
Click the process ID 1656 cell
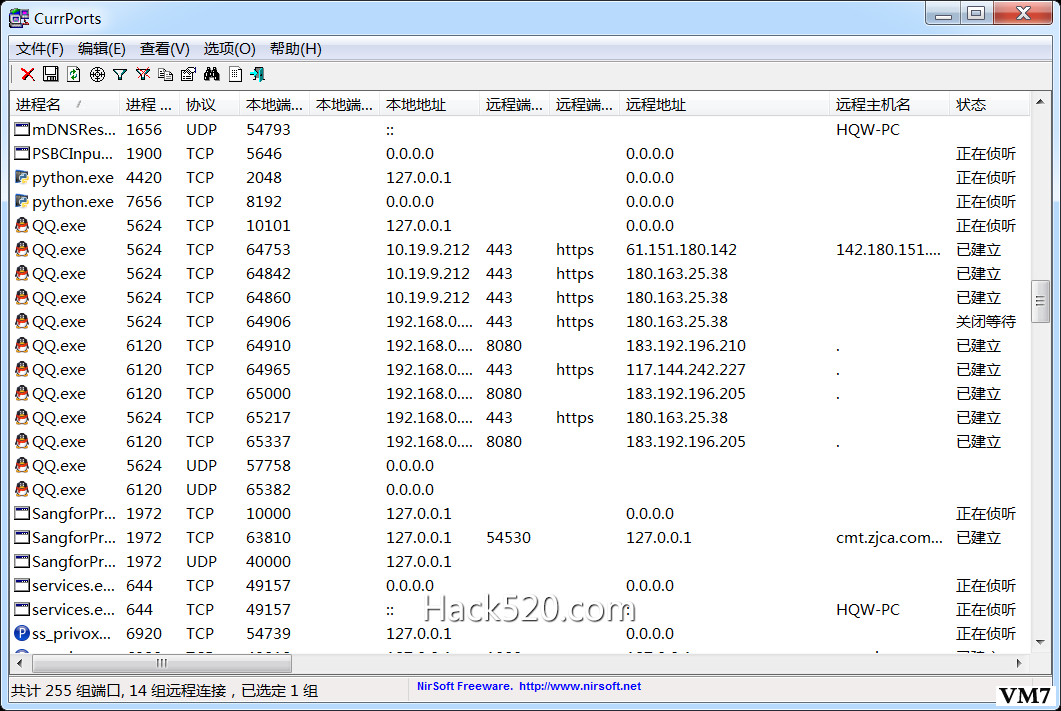tap(144, 129)
